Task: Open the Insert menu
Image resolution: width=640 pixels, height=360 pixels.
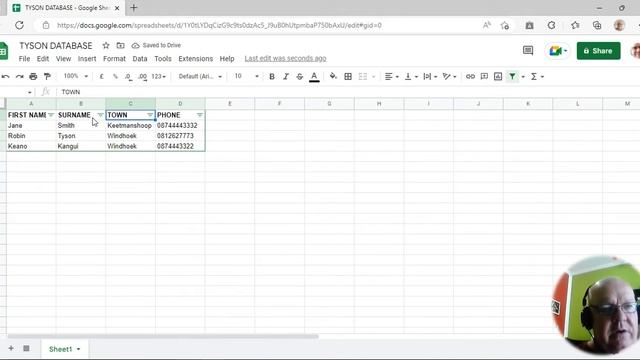Action: click(x=87, y=59)
